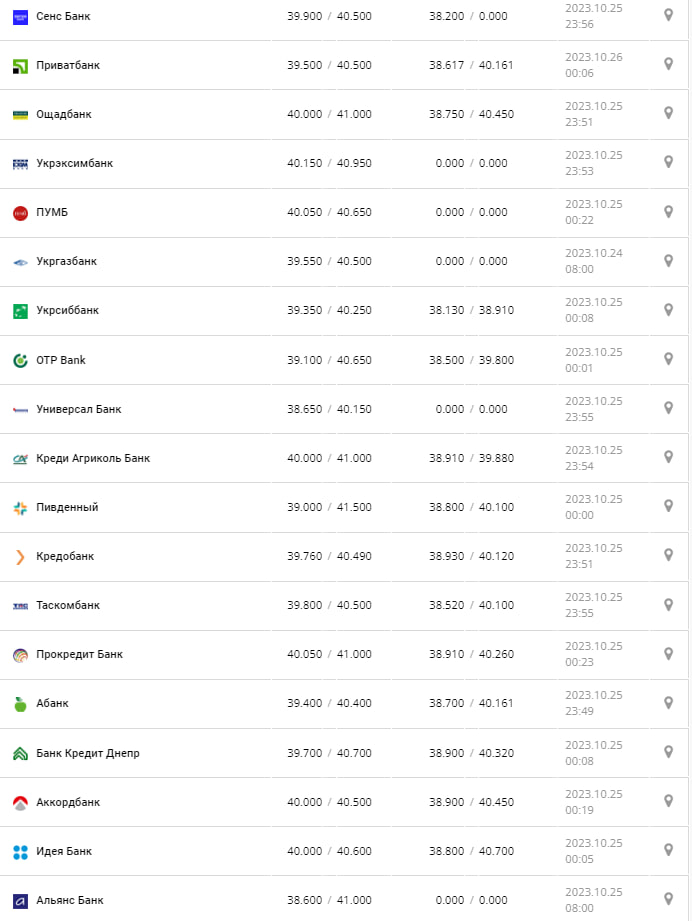Click Аккордбанк map pin icon
692x921 pixels.
[668, 801]
